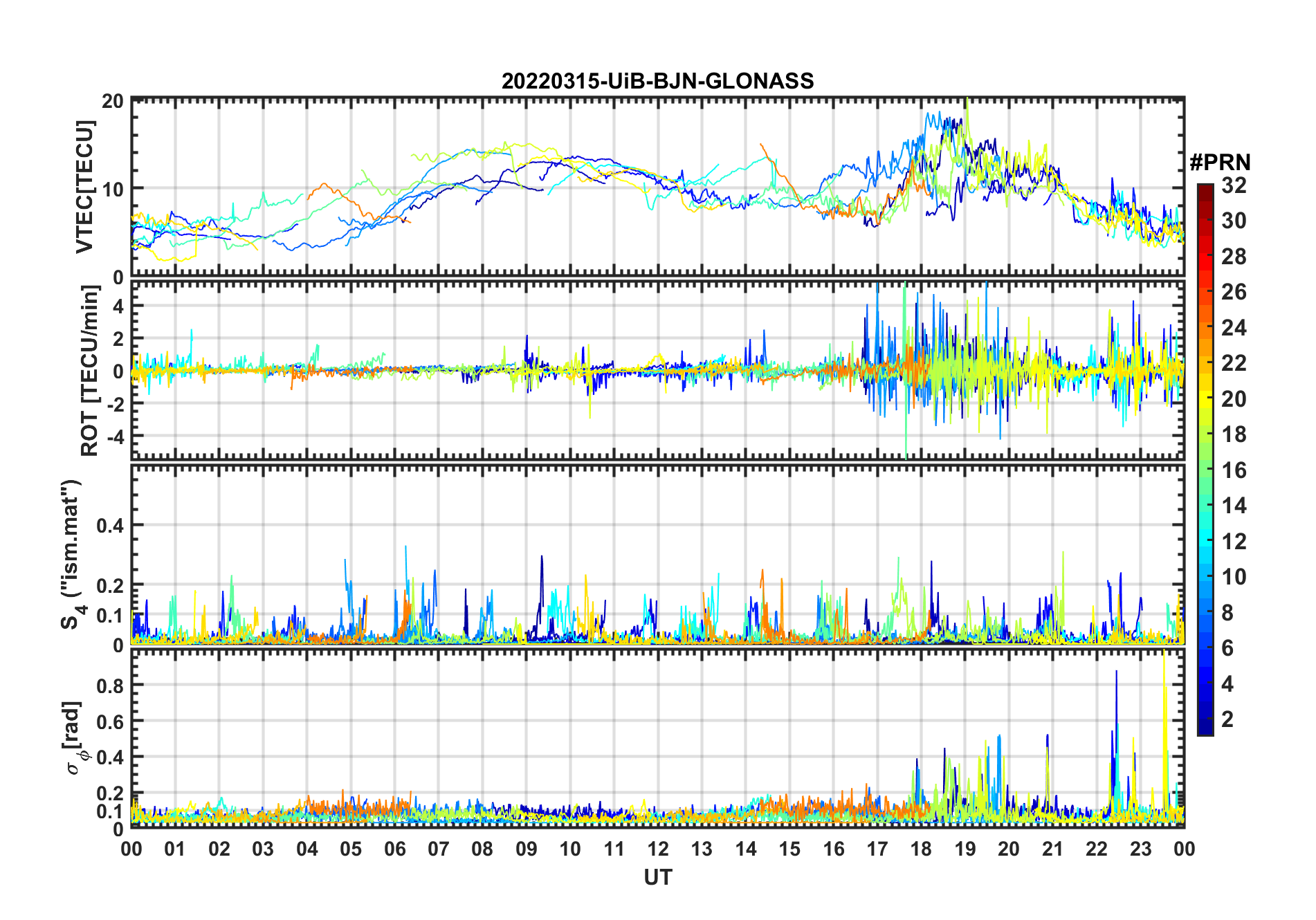Click VTEC axis tick label 20
1316x920 pixels.
coord(113,101)
